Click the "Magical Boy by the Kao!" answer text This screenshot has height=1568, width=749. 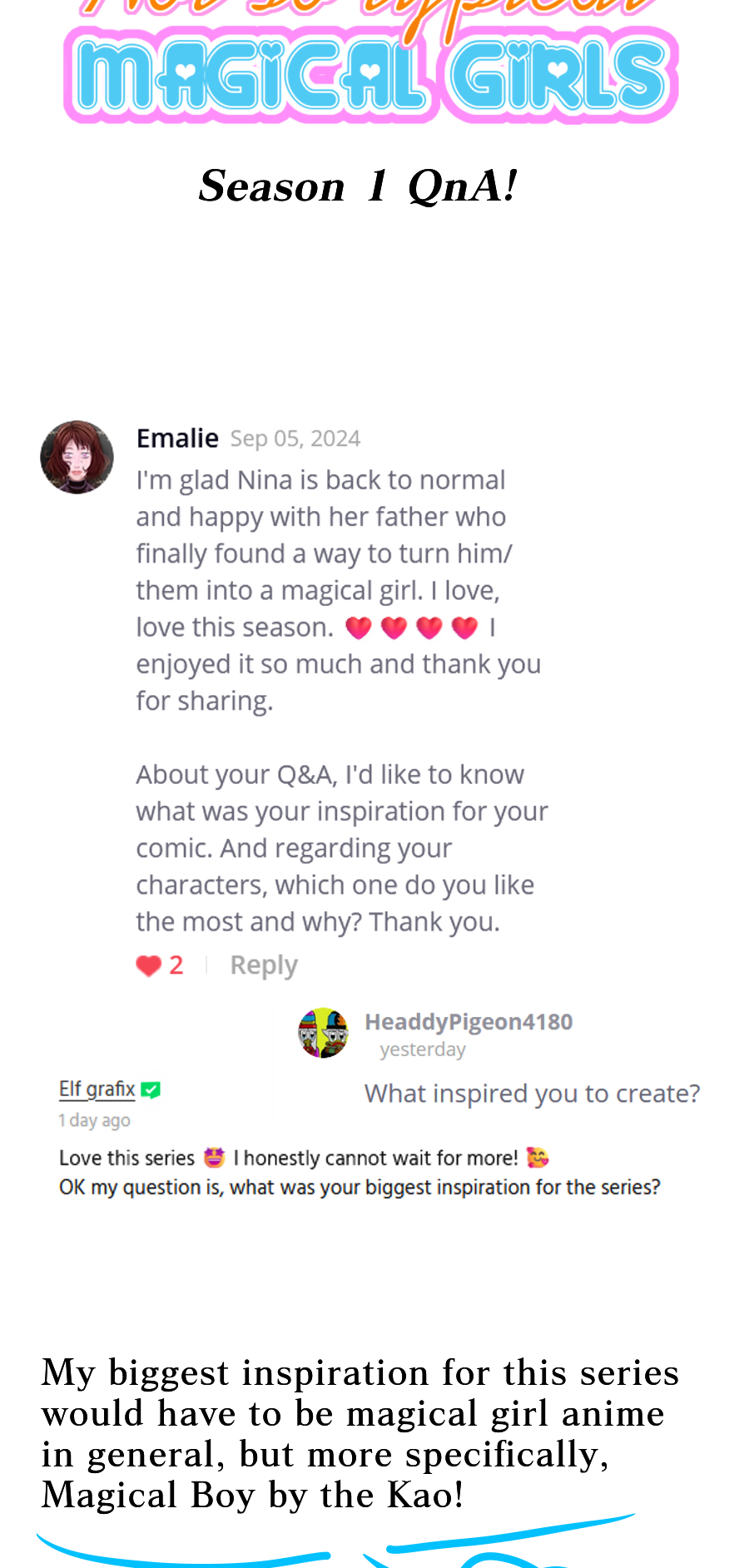[x=252, y=1496]
